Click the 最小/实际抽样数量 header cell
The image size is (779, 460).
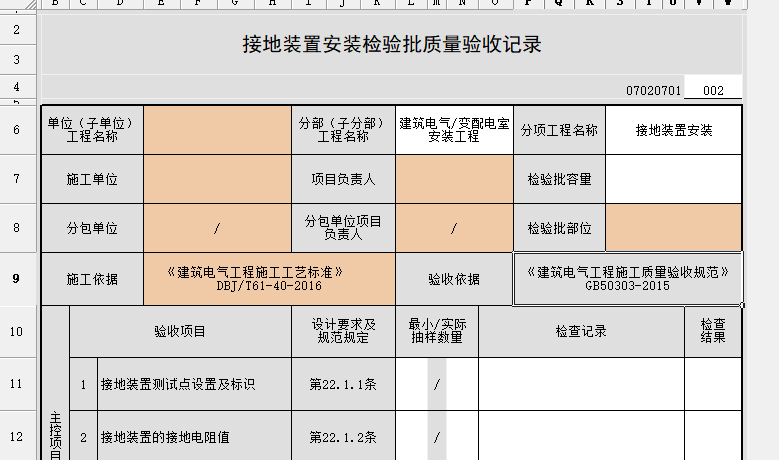click(x=437, y=331)
